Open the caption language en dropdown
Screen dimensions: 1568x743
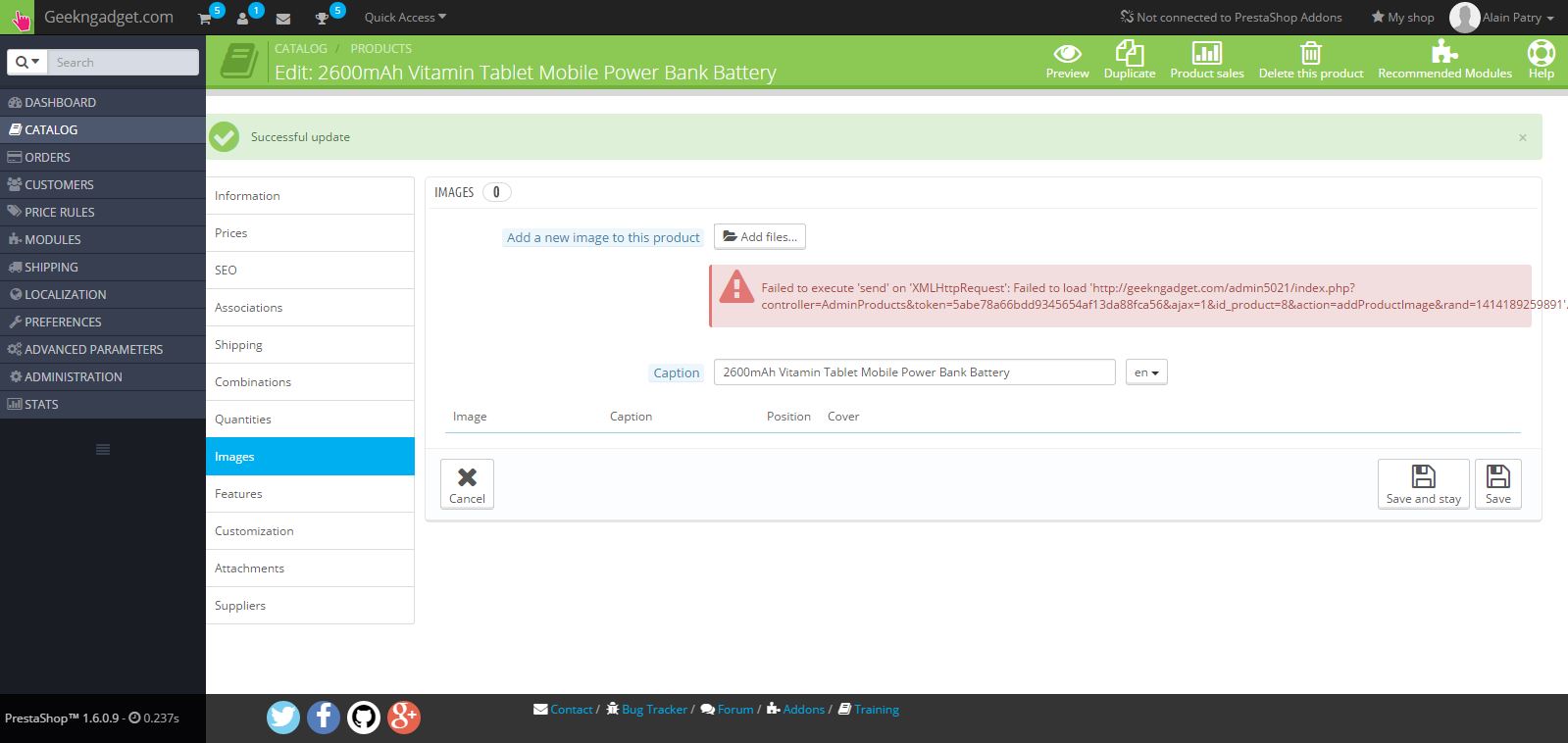pos(1146,372)
